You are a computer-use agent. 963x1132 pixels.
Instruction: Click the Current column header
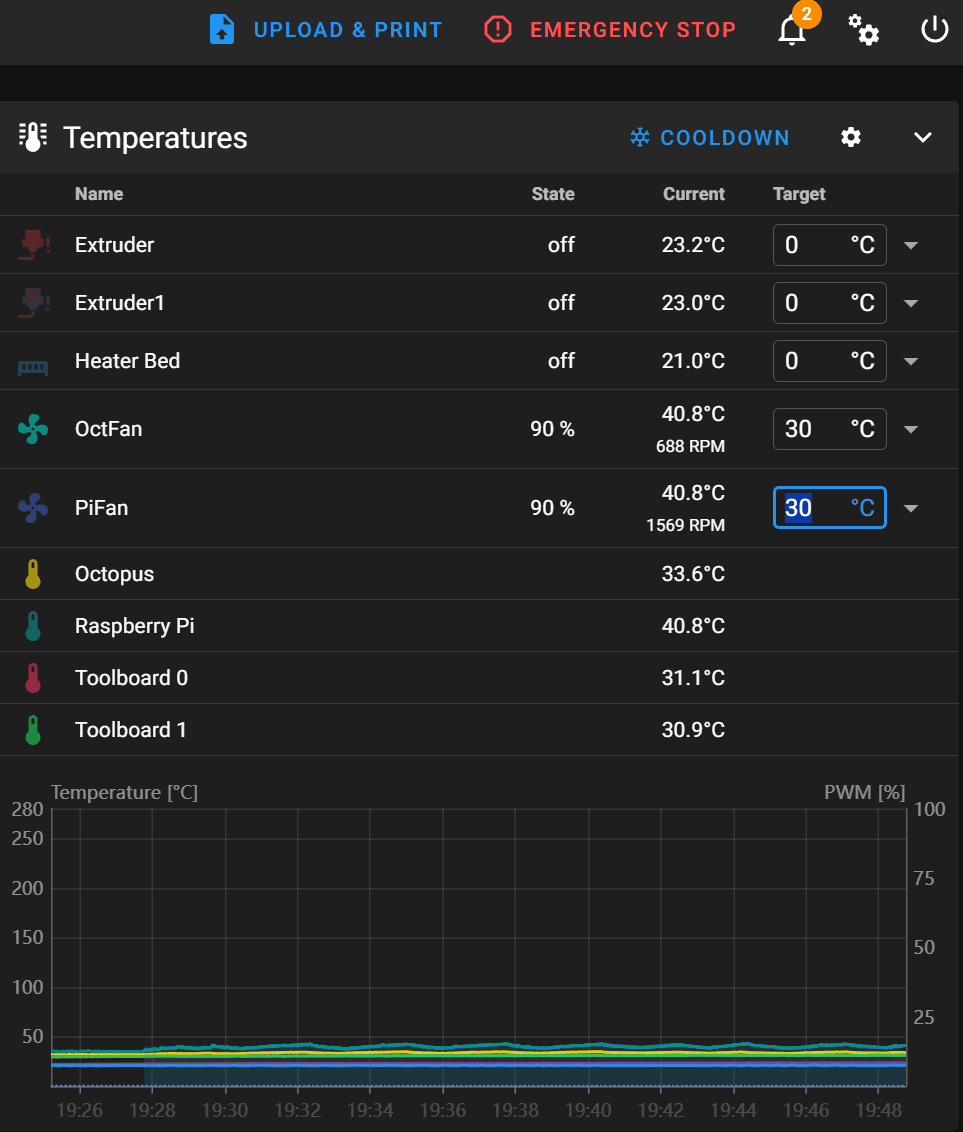tap(694, 194)
